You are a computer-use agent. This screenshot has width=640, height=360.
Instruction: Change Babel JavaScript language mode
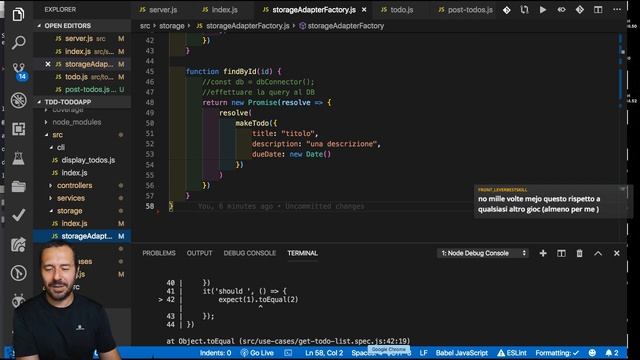coord(462,353)
